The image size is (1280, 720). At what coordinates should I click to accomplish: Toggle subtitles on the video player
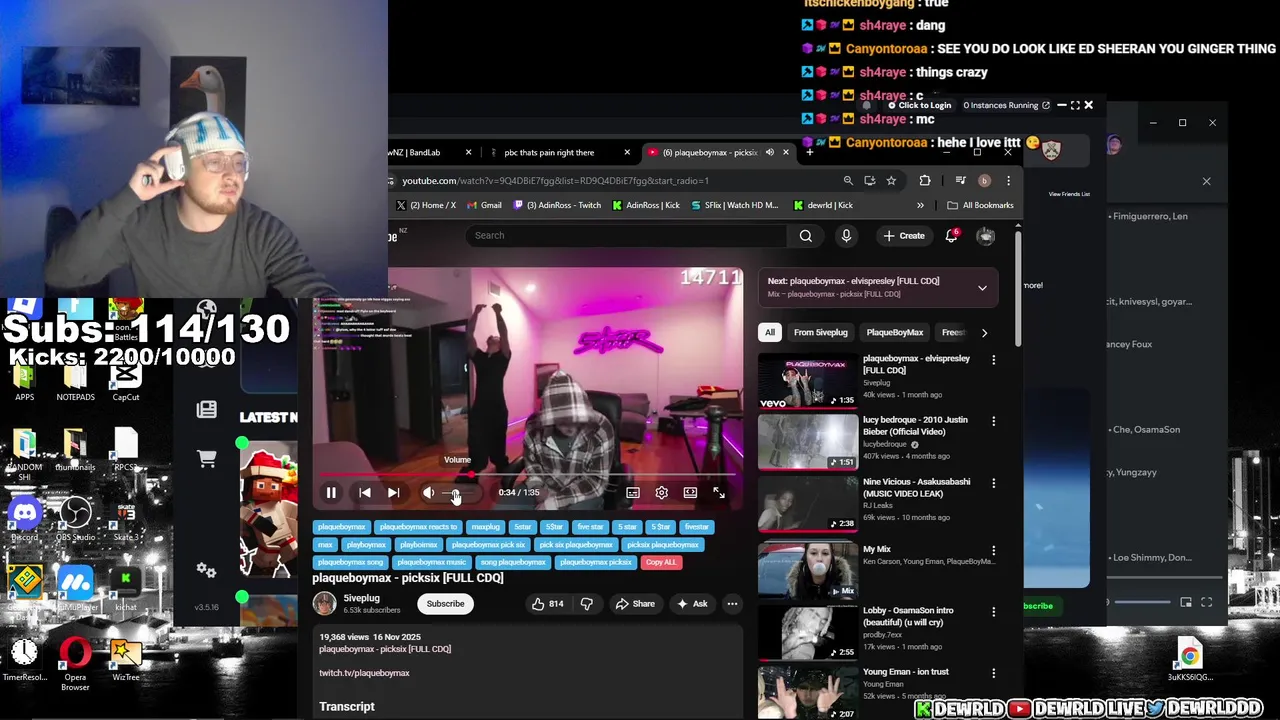(x=633, y=493)
